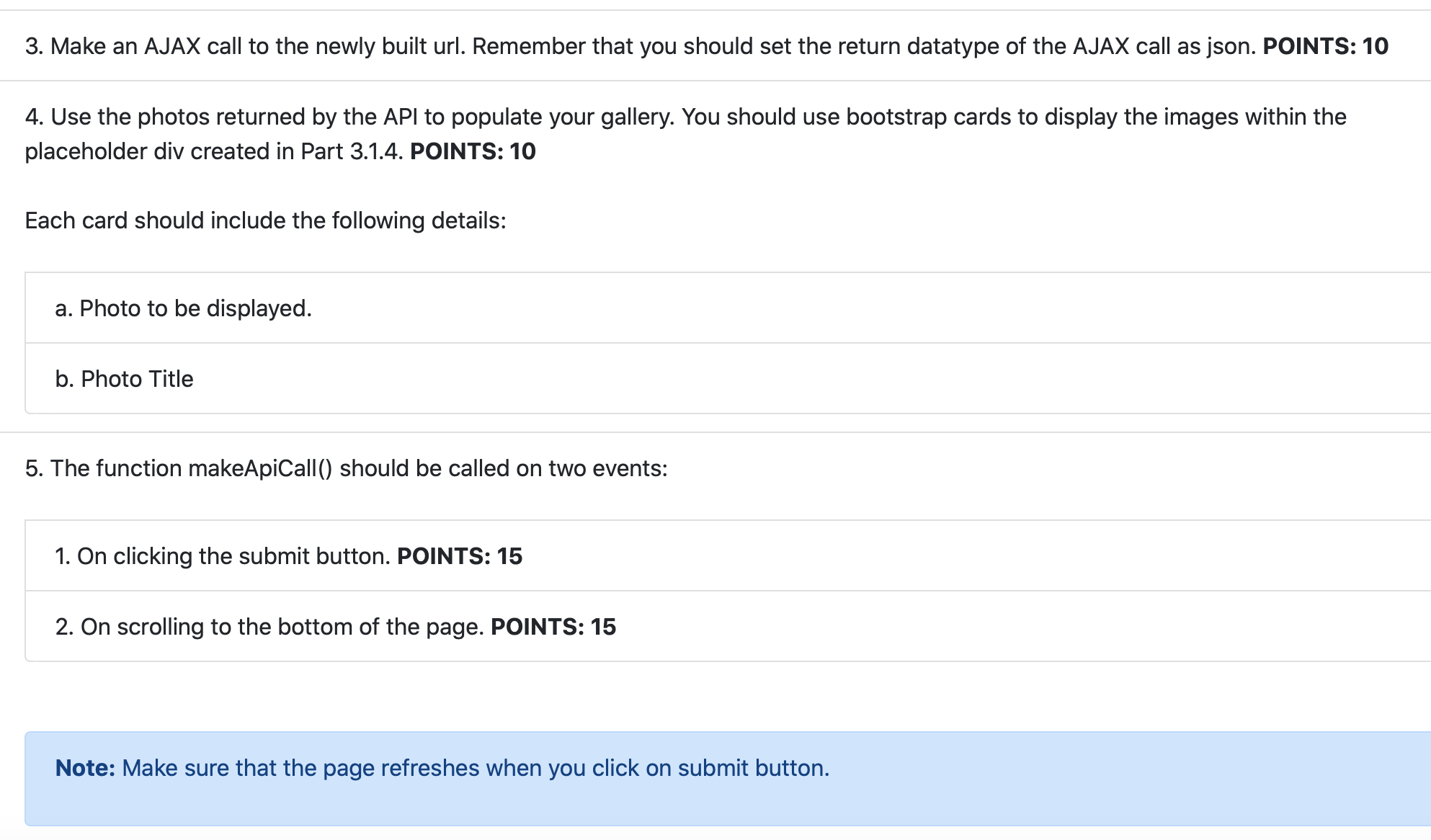Click the bold POINTS: 10 of step 3
This screenshot has height=840, width=1431.
click(x=1325, y=46)
